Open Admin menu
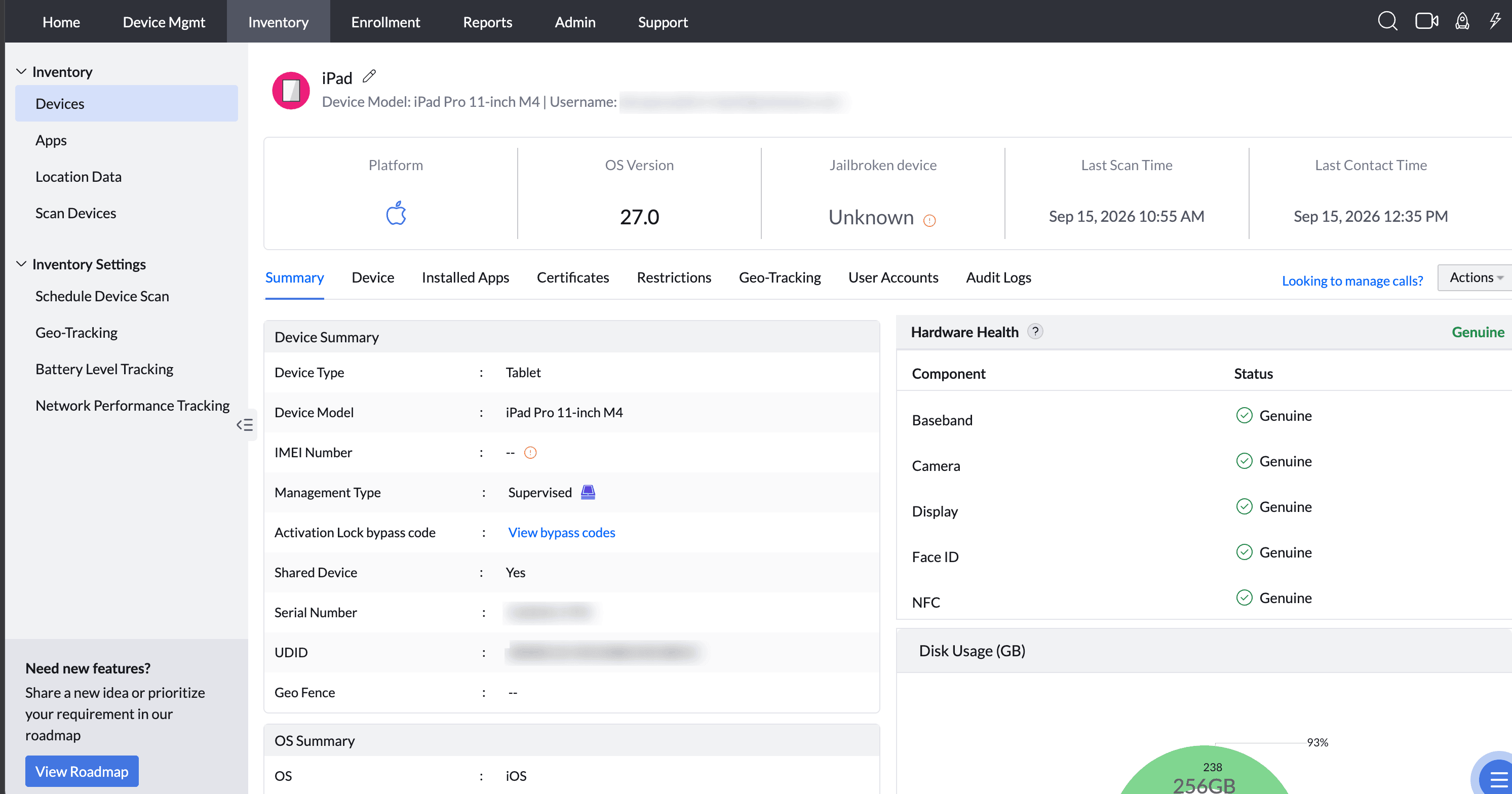1512x794 pixels. coord(575,22)
